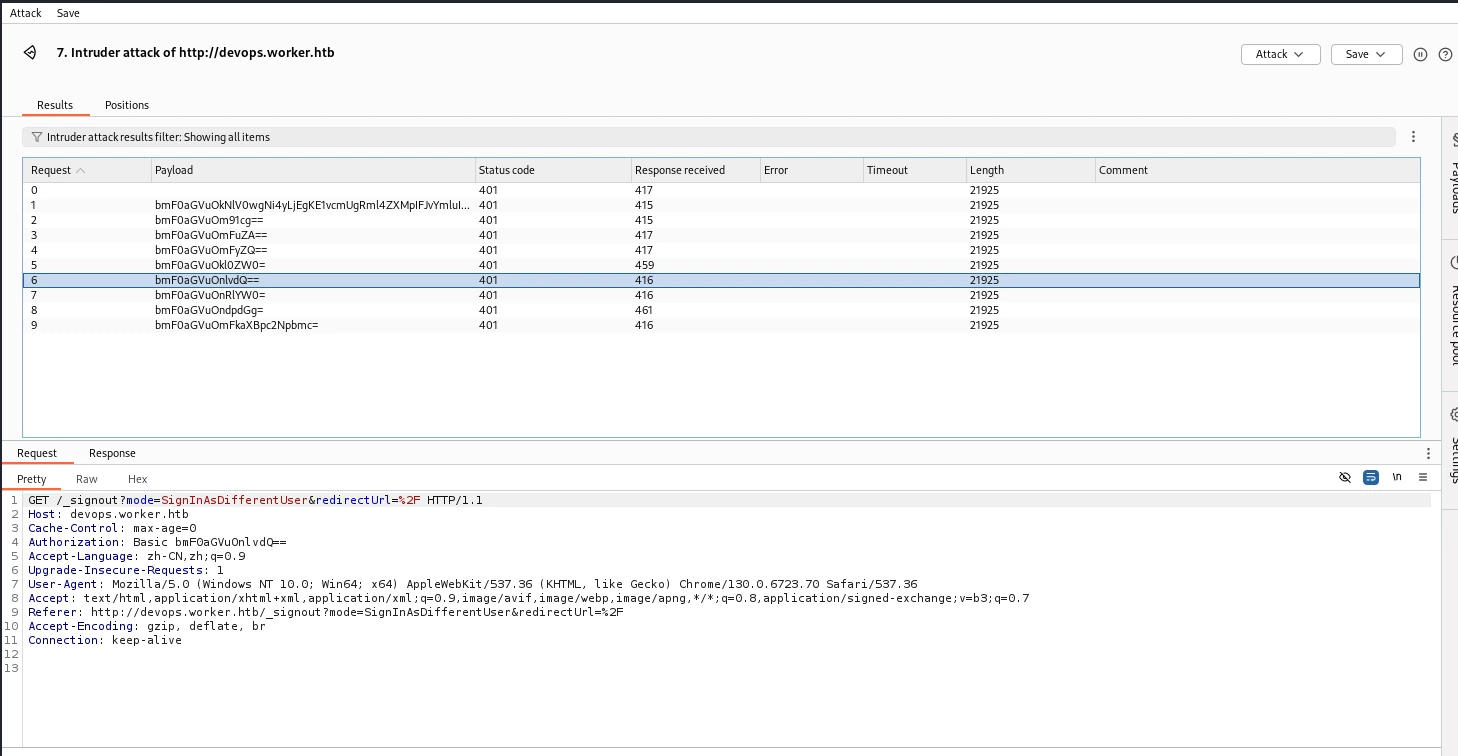Select the row with payload bmF0aGVuOmFyZQ==
Viewport: 1458px width, 756px height.
(721, 250)
